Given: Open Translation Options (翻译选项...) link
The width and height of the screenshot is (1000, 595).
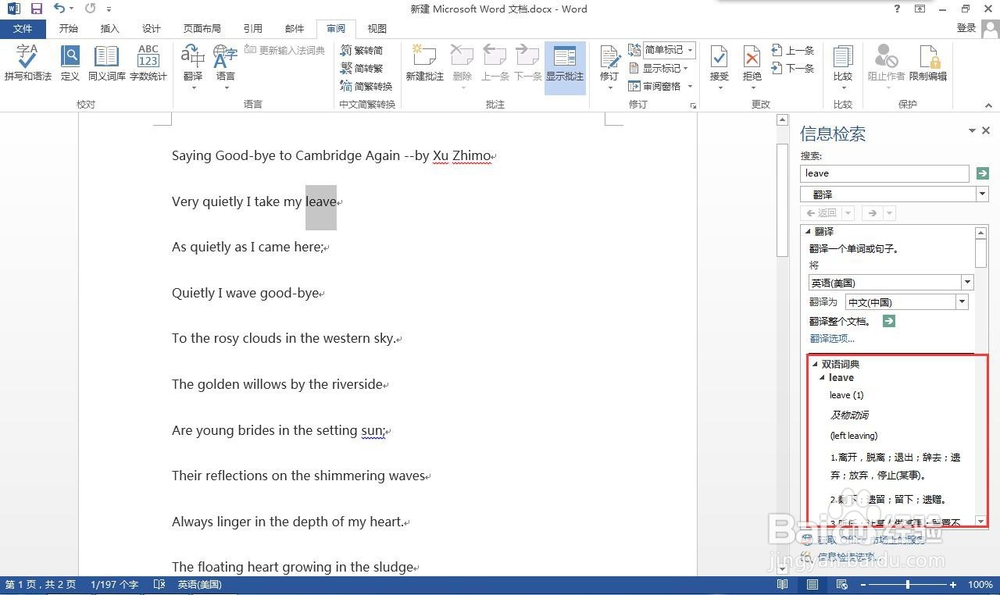Looking at the screenshot, I should pyautogui.click(x=832, y=339).
